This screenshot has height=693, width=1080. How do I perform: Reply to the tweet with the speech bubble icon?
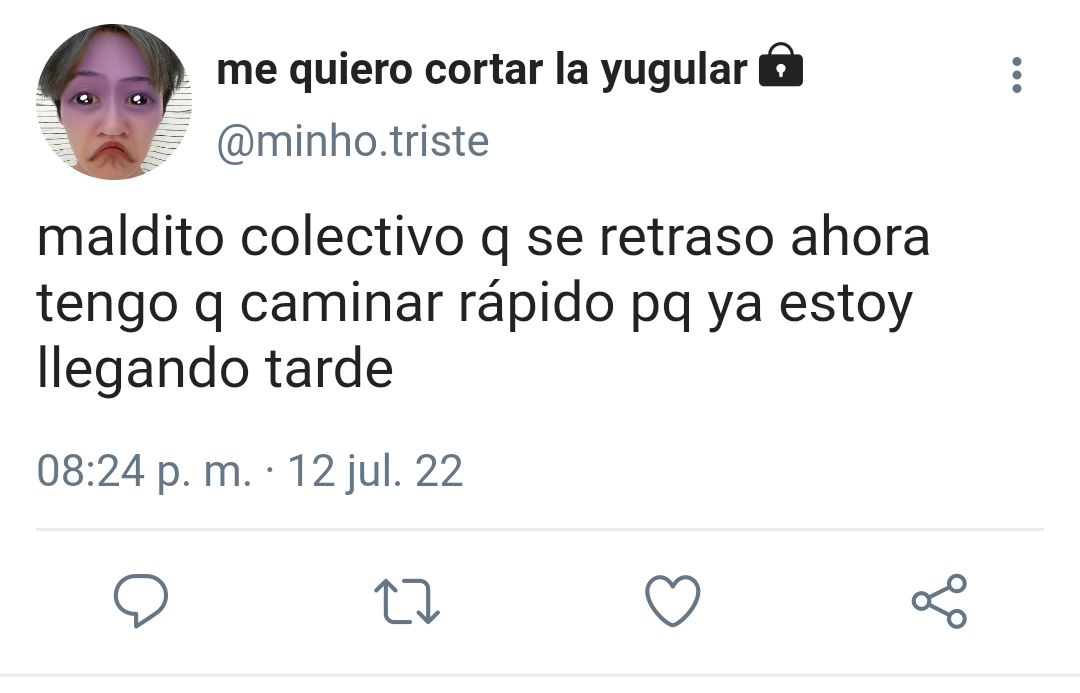tap(141, 601)
